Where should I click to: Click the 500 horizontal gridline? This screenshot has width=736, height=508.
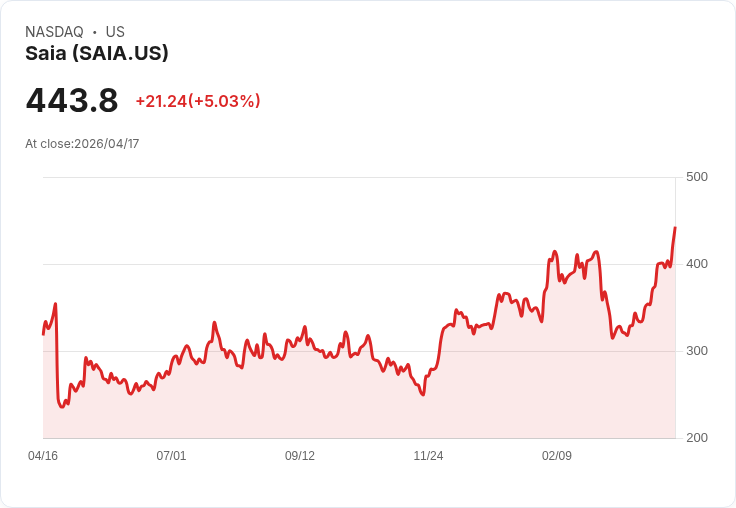point(360,177)
